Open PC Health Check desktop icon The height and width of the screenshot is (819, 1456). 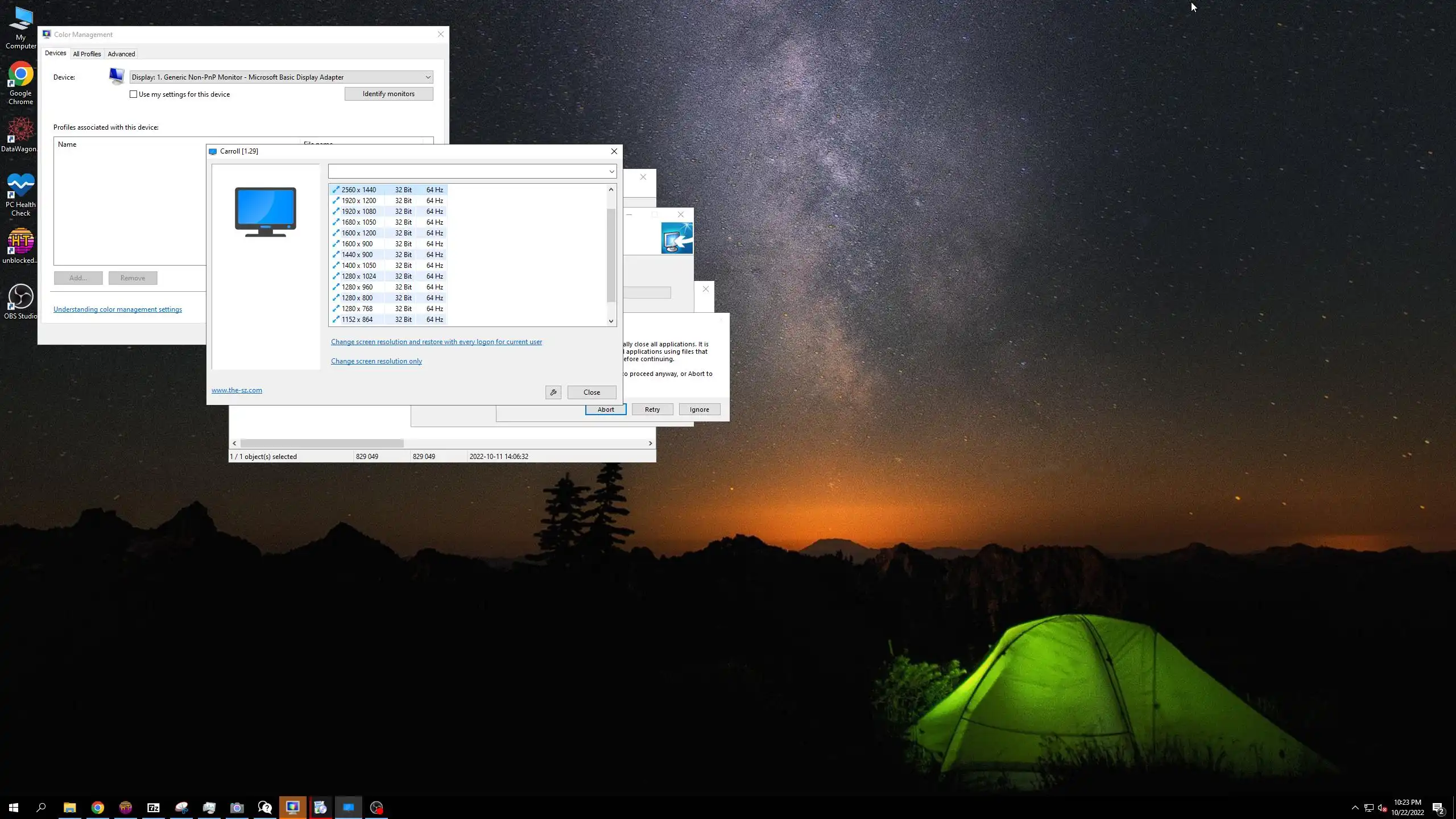[x=20, y=193]
